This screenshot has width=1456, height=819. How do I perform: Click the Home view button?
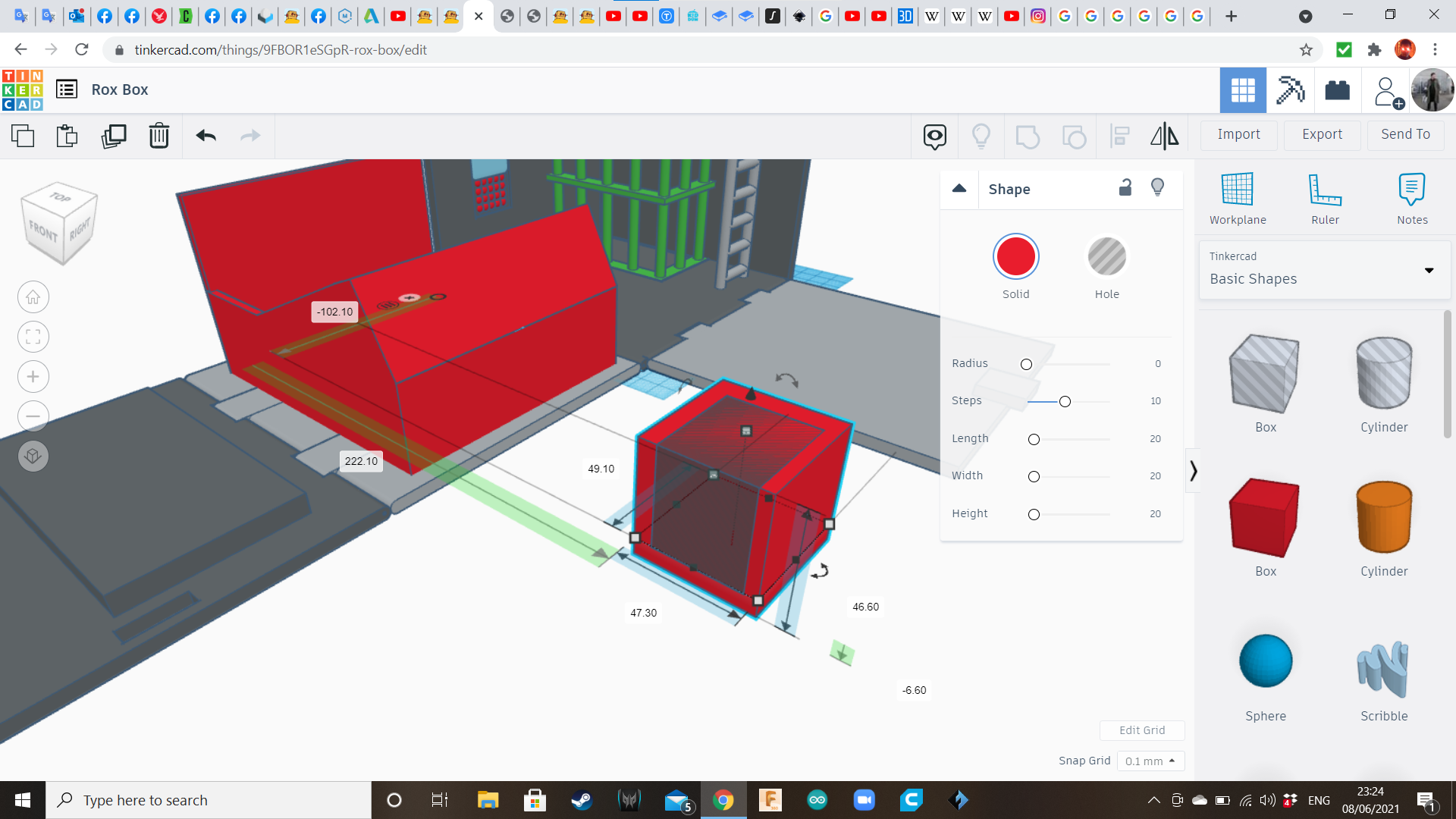point(33,297)
